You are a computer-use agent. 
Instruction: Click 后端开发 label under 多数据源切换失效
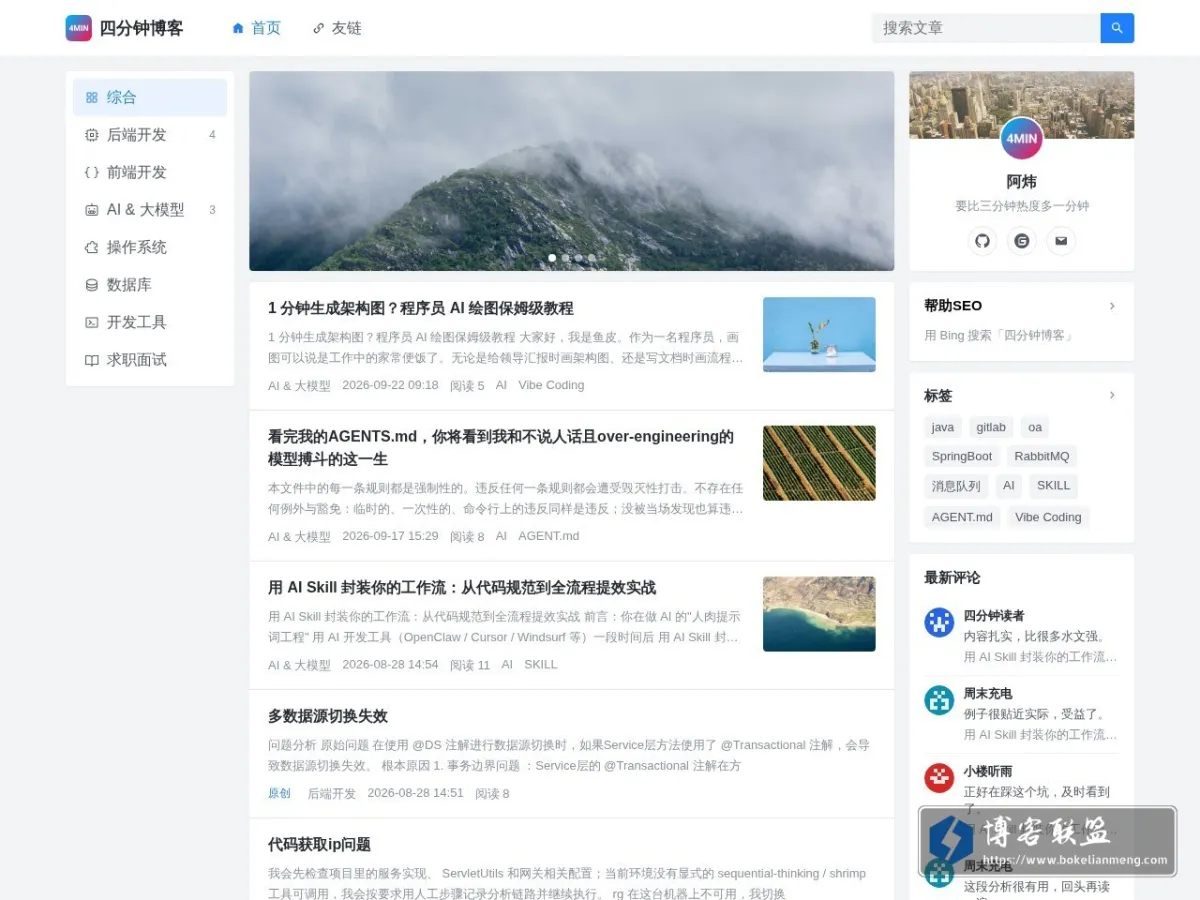(331, 794)
